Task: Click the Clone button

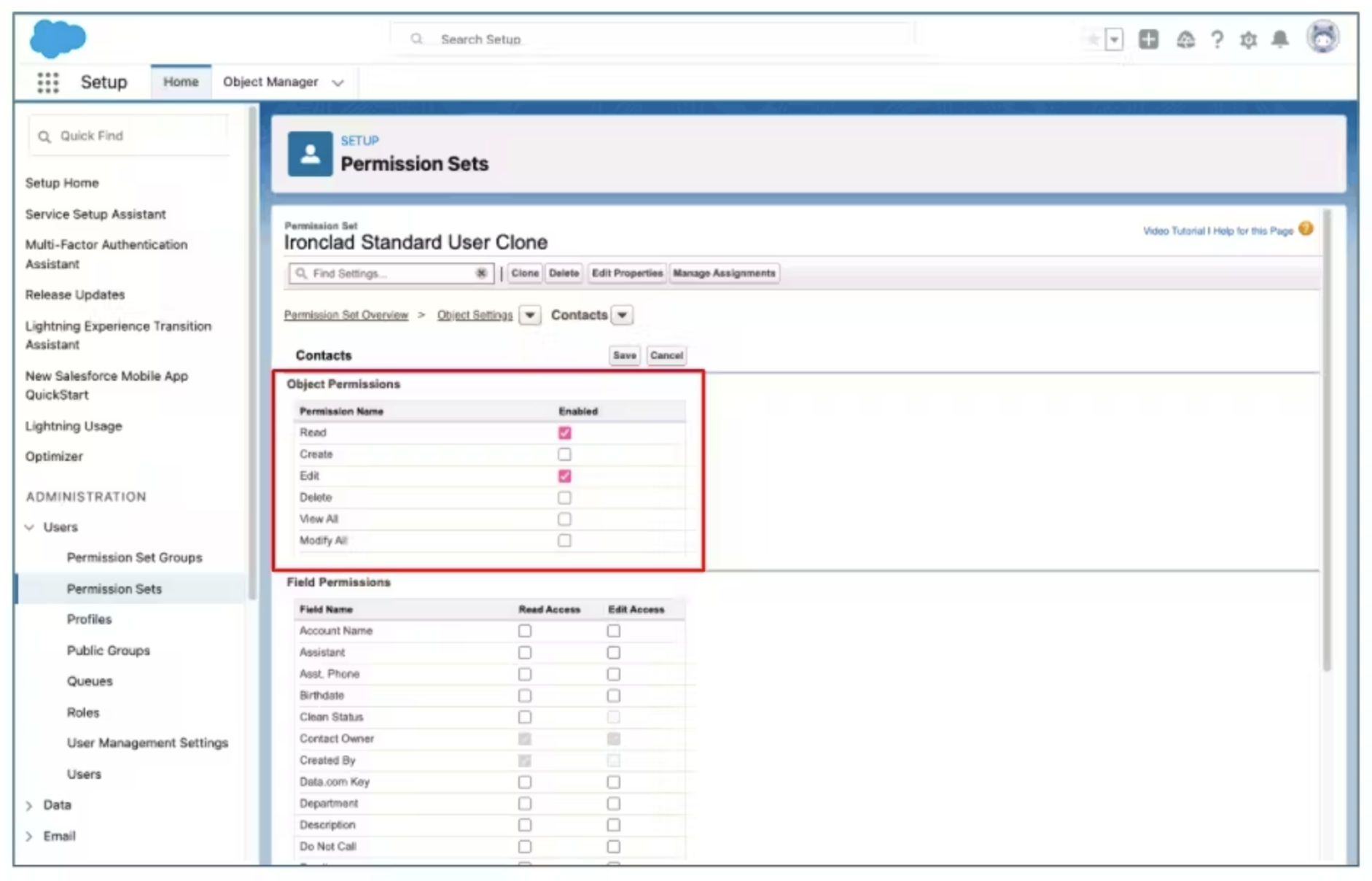Action: click(525, 273)
